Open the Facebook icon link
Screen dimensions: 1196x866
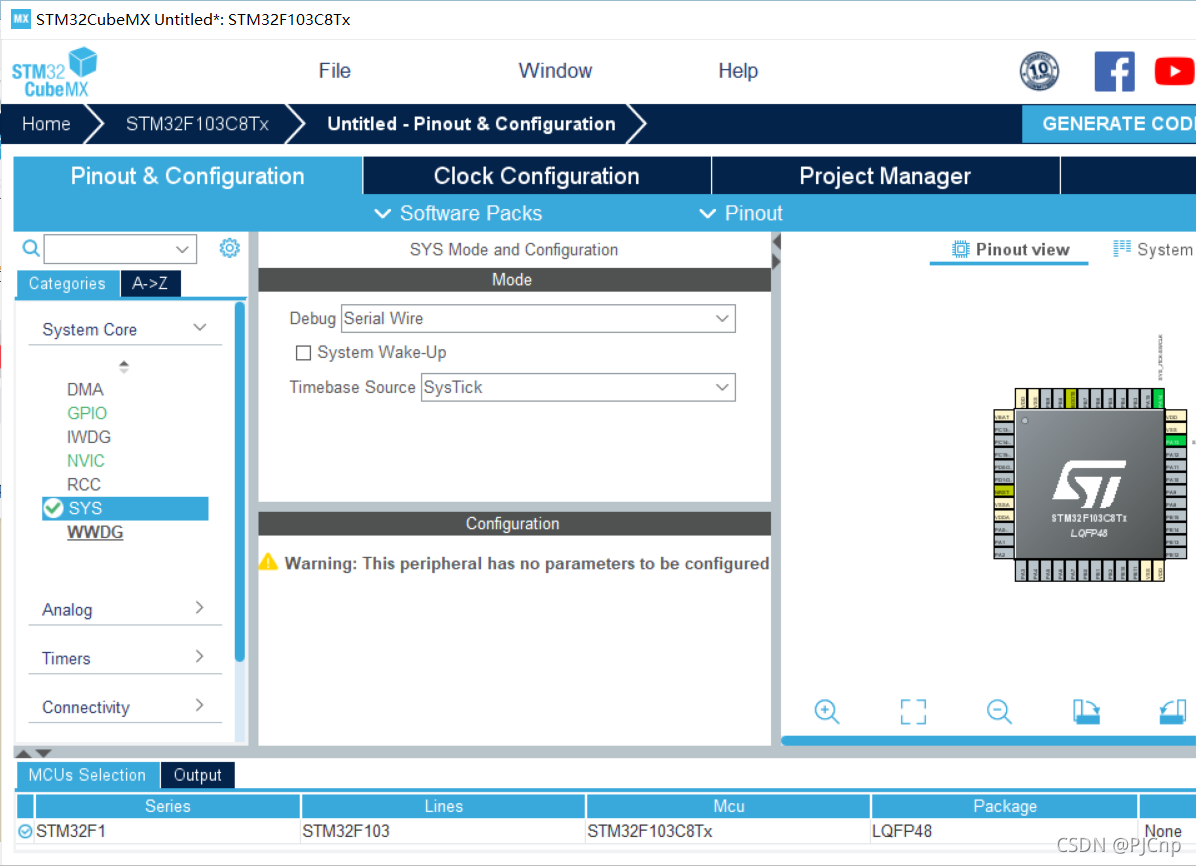click(1114, 72)
